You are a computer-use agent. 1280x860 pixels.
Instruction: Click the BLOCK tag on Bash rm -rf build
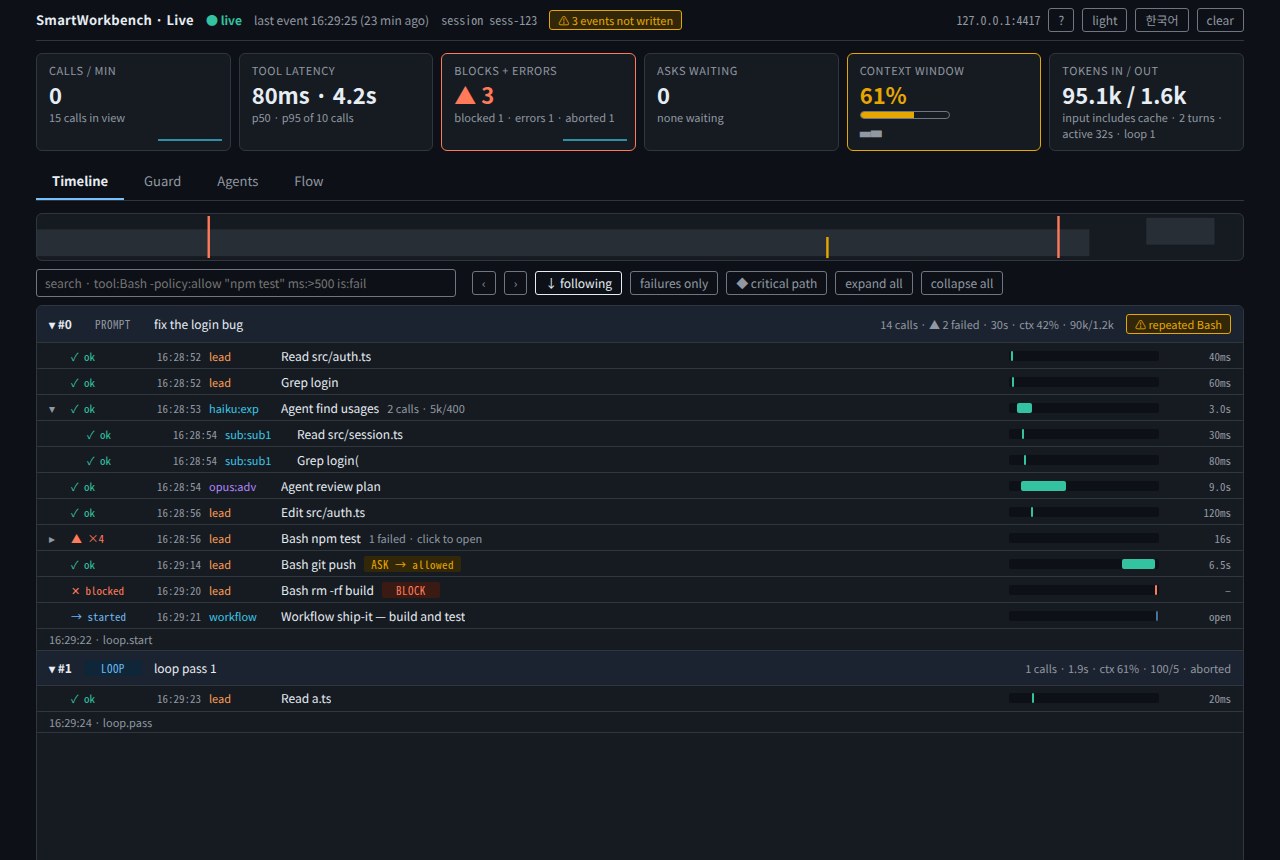pos(411,591)
